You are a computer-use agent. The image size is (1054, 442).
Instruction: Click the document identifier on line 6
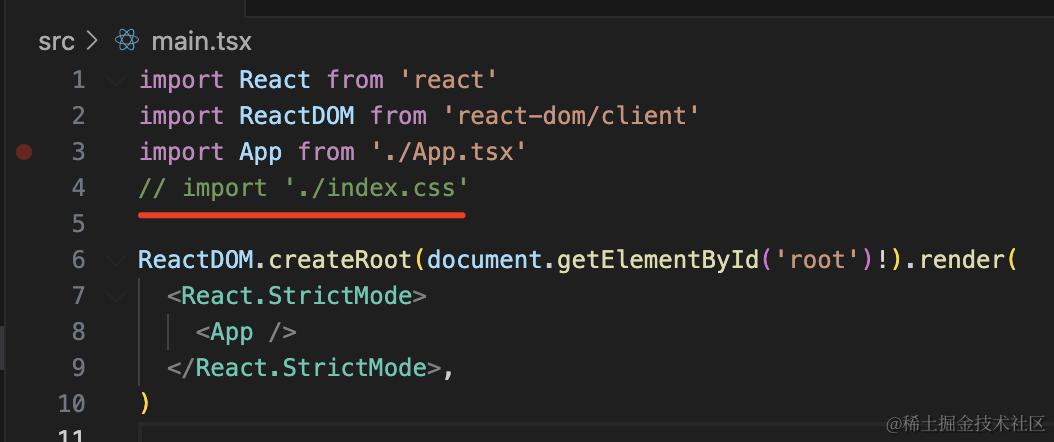click(485, 260)
